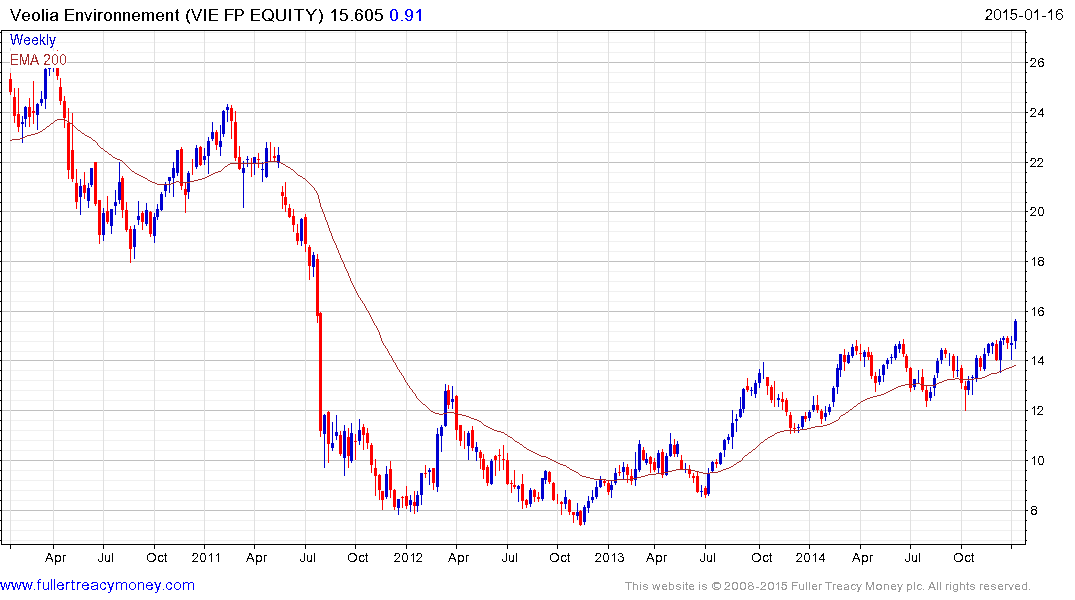The image size is (1075, 600).
Task: Select the 15.605 price value
Action: pos(357,14)
